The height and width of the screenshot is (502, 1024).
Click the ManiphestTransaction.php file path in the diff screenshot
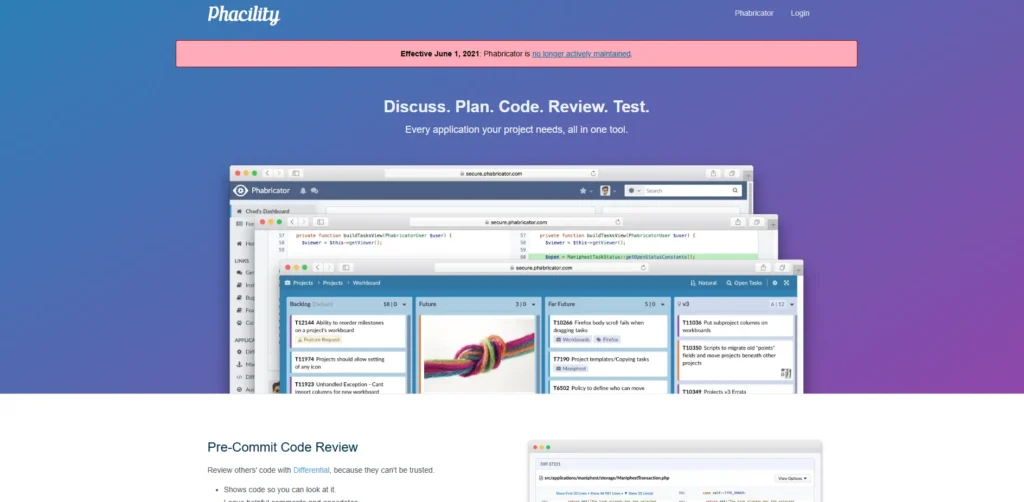(x=607, y=478)
